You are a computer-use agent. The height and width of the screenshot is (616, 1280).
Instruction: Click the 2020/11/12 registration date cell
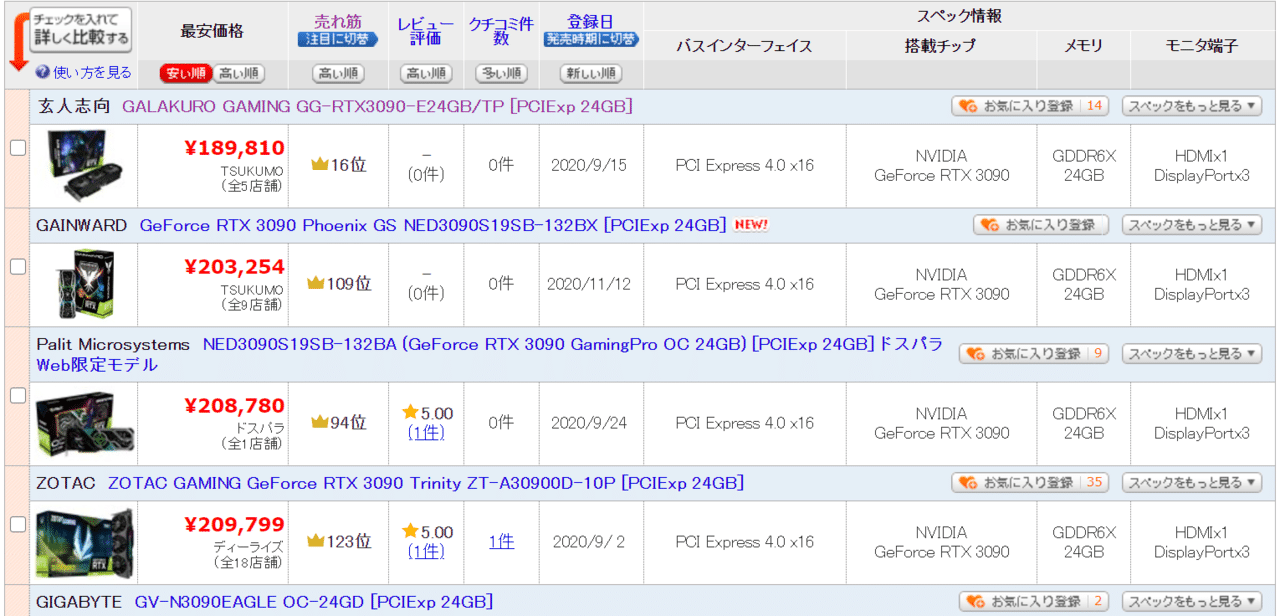point(589,284)
